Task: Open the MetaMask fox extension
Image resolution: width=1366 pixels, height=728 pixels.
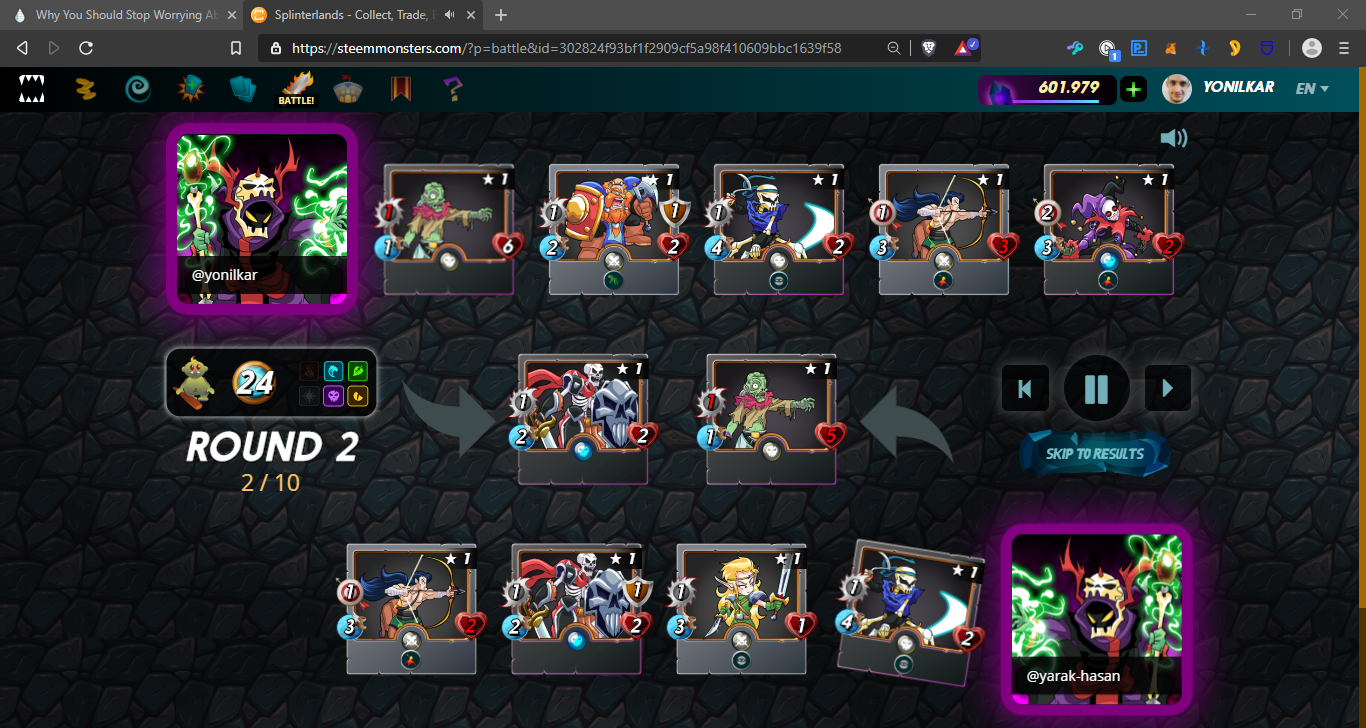Action: pos(1171,48)
